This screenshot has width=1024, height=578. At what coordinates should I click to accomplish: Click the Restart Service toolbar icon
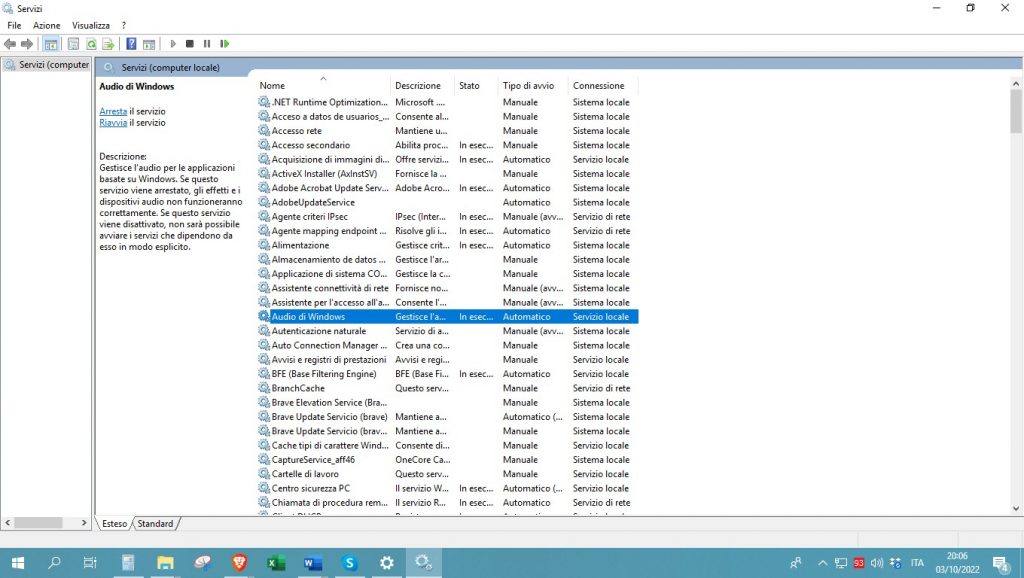[x=225, y=44]
